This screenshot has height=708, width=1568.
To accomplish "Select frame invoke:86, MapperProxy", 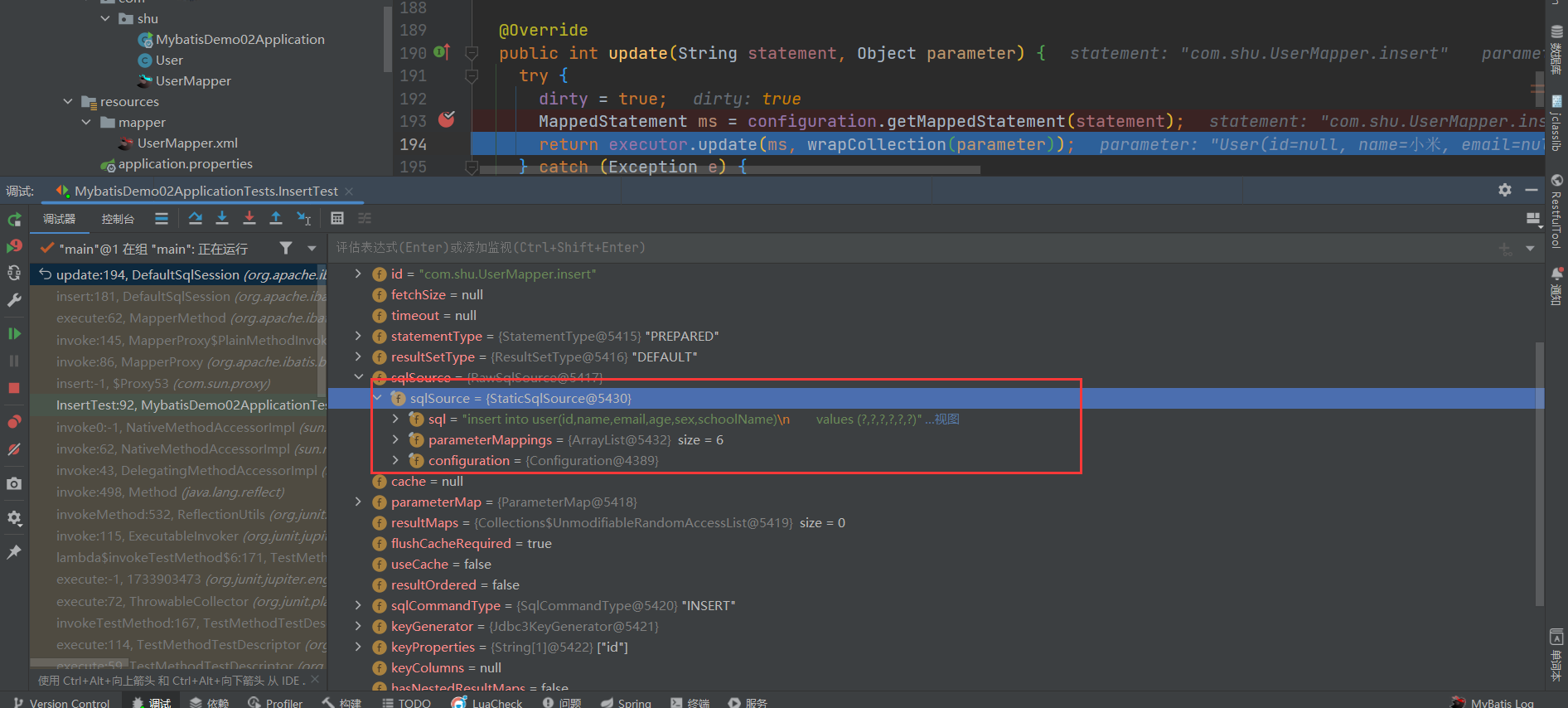I will pos(178,361).
